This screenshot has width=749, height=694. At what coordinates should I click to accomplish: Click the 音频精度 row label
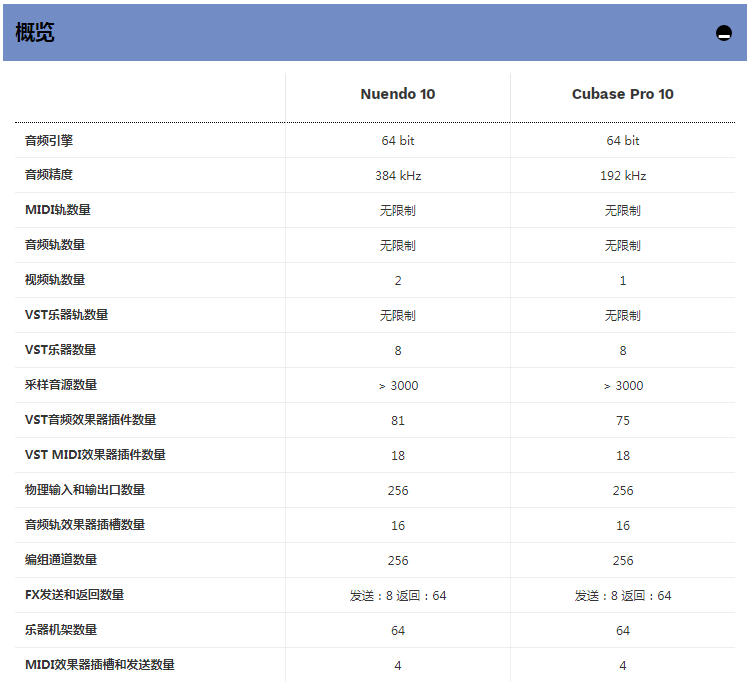[x=49, y=175]
